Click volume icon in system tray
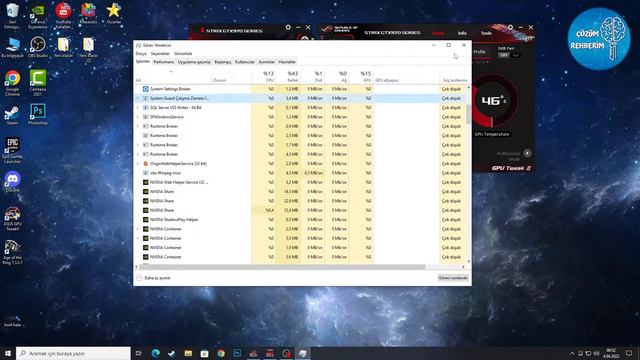 [596, 353]
